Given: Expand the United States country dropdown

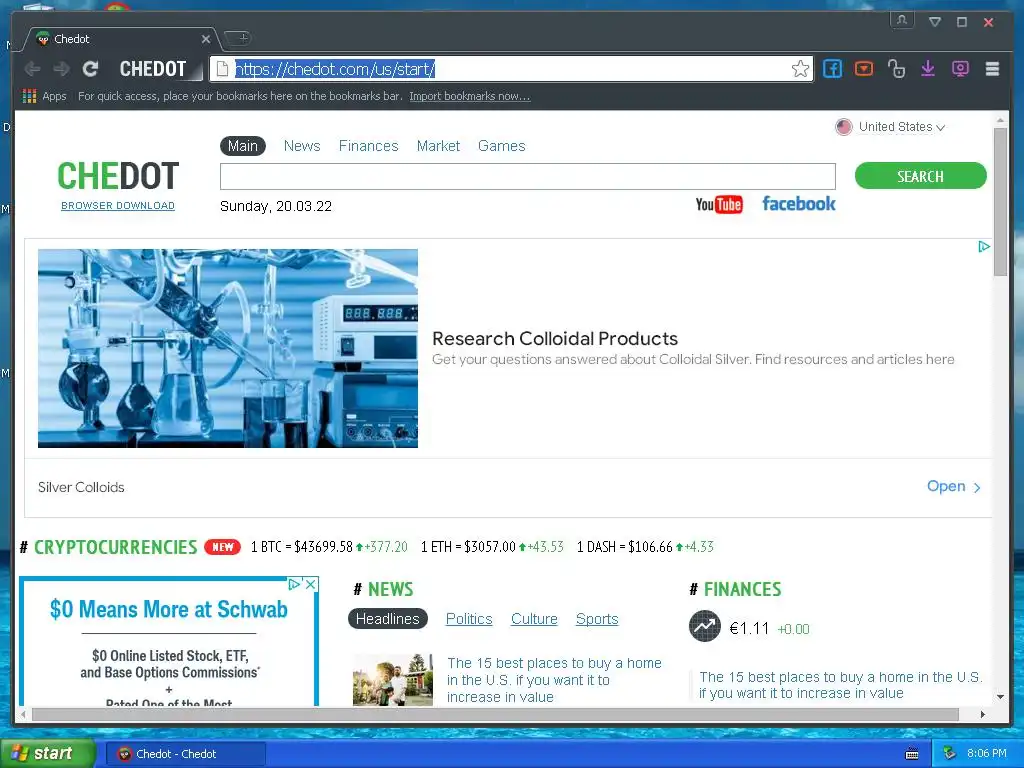Looking at the screenshot, I should click(x=901, y=127).
